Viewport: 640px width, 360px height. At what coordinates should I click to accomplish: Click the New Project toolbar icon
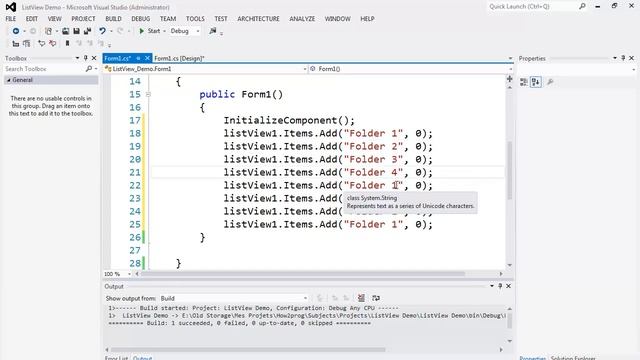tap(48, 31)
